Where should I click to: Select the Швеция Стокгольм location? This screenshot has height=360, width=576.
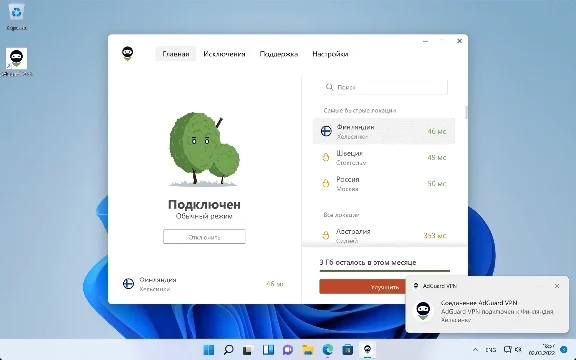(384, 157)
